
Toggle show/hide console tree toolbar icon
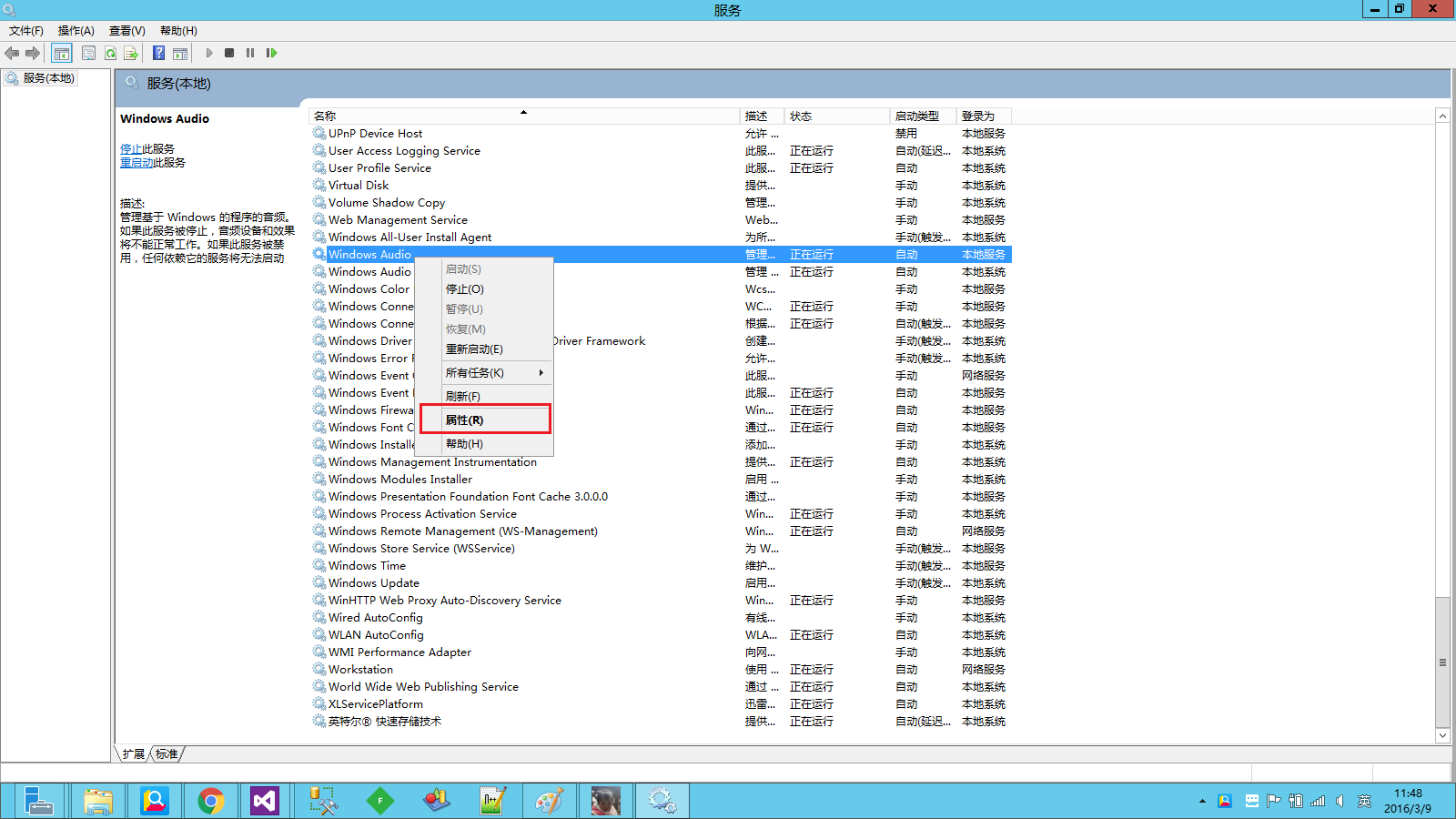61,53
